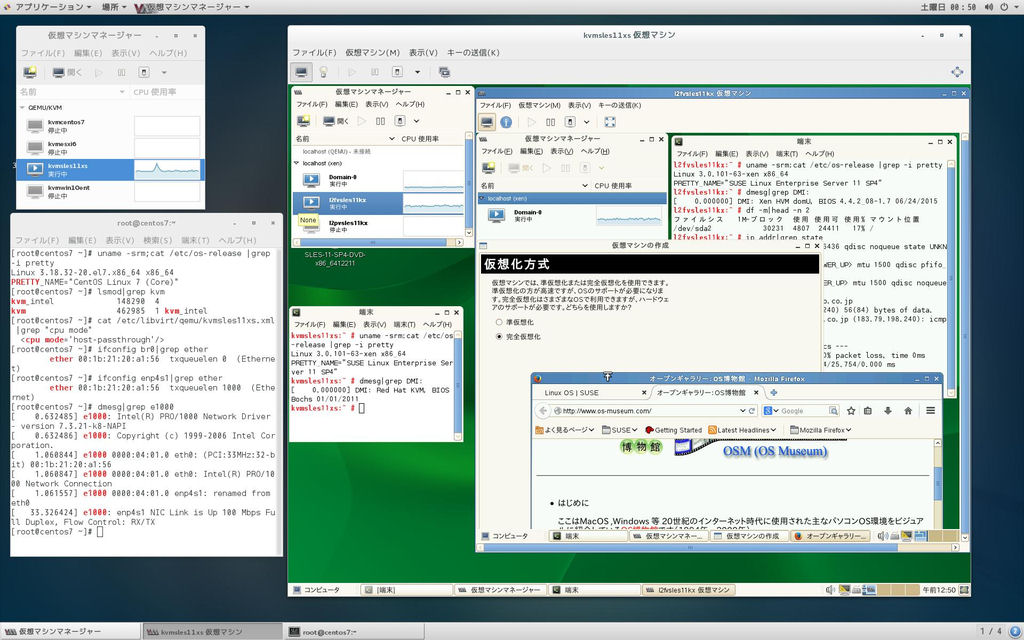The width and height of the screenshot is (1024, 640).
Task: Open new tab in Firefox
Action: 774,392
